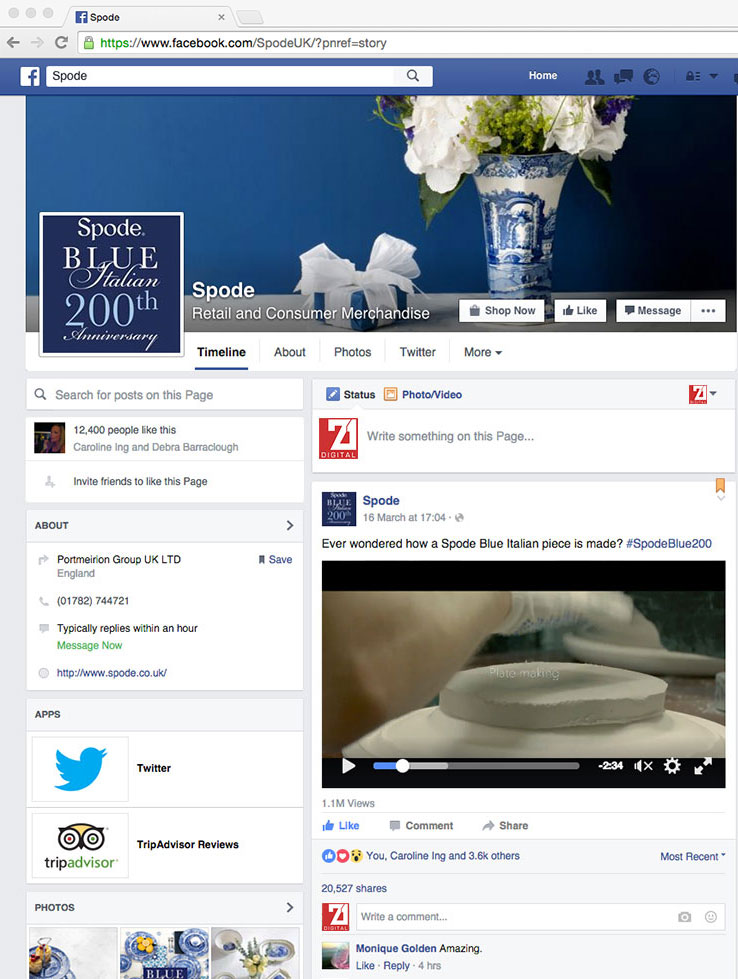The height and width of the screenshot is (979, 738).
Task: Open the TripAdvisor Reviews app icon
Action: coord(81,845)
